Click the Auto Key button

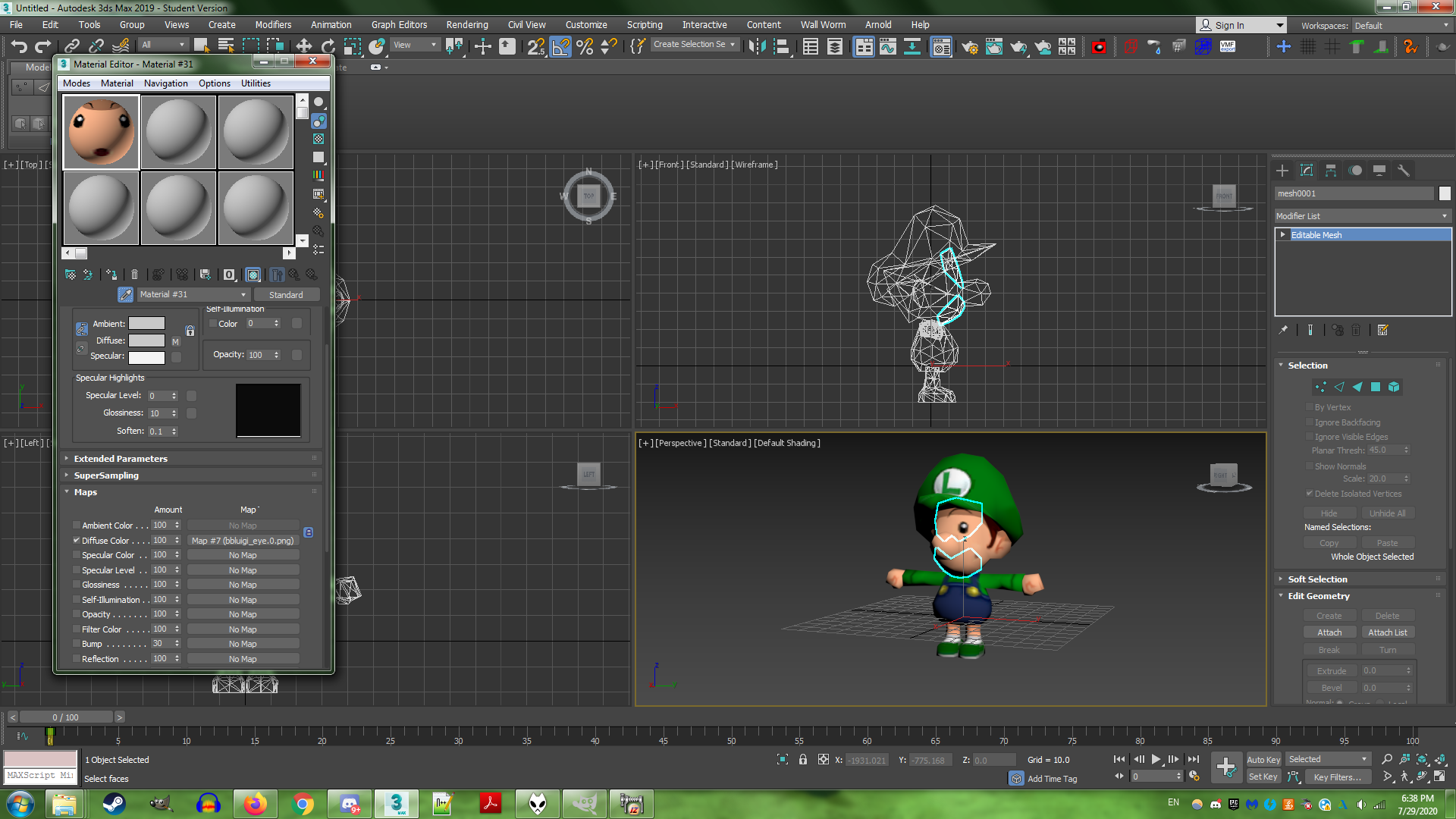(1263, 759)
